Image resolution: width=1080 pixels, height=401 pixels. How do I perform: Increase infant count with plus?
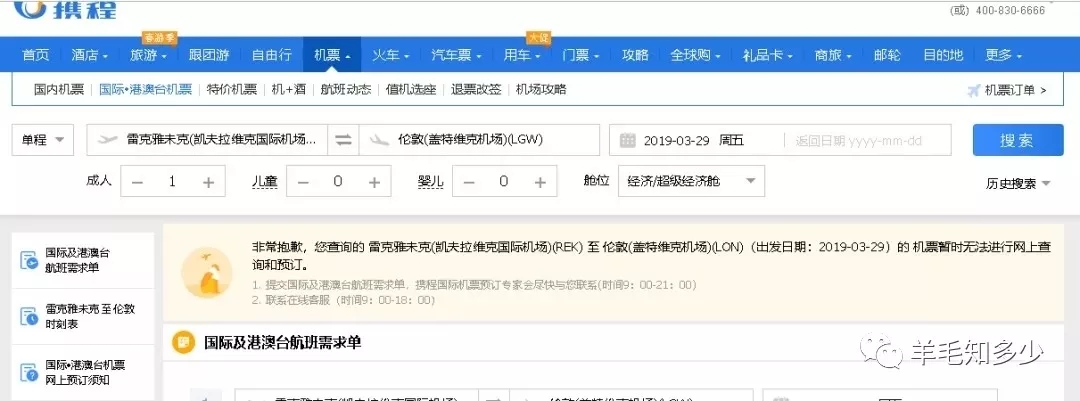pyautogui.click(x=540, y=182)
